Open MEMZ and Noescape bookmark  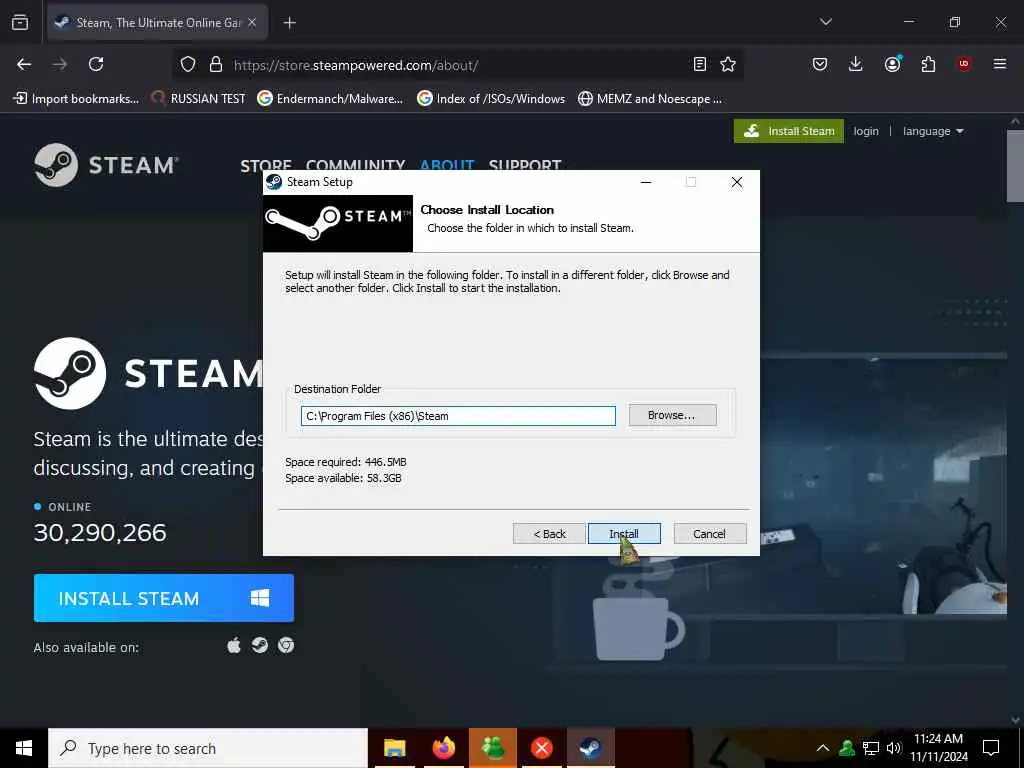coord(650,99)
